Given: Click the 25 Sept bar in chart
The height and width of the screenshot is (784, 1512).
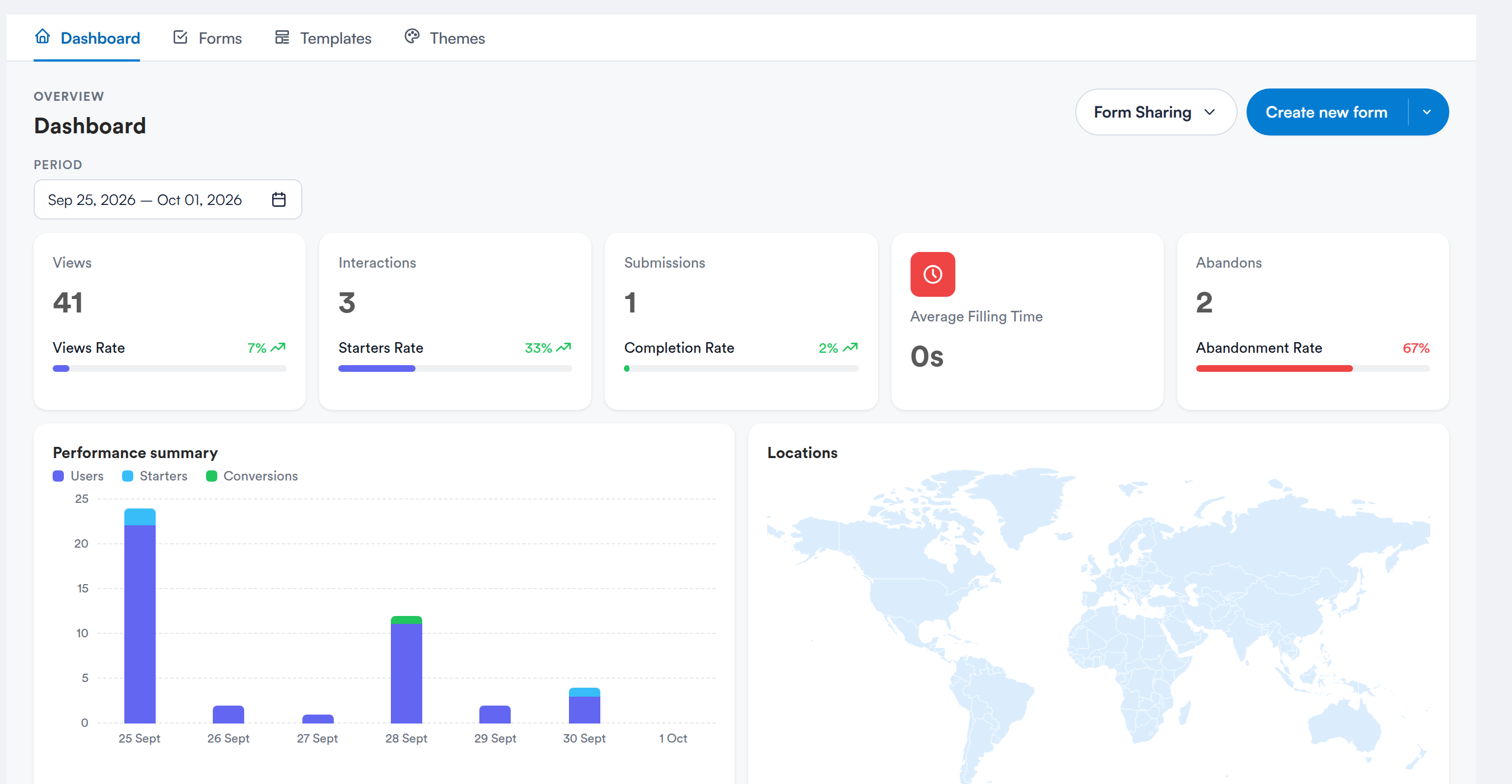Looking at the screenshot, I should (x=139, y=615).
